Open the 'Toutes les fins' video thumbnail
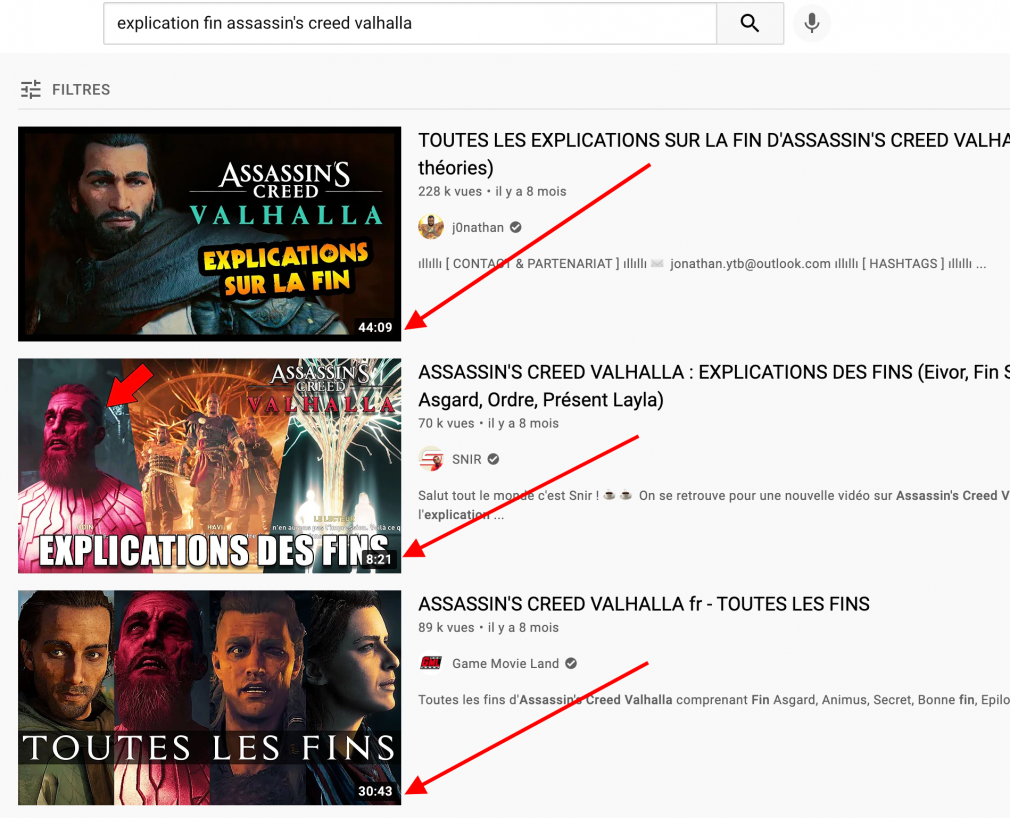Image resolution: width=1010 pixels, height=818 pixels. 209,698
